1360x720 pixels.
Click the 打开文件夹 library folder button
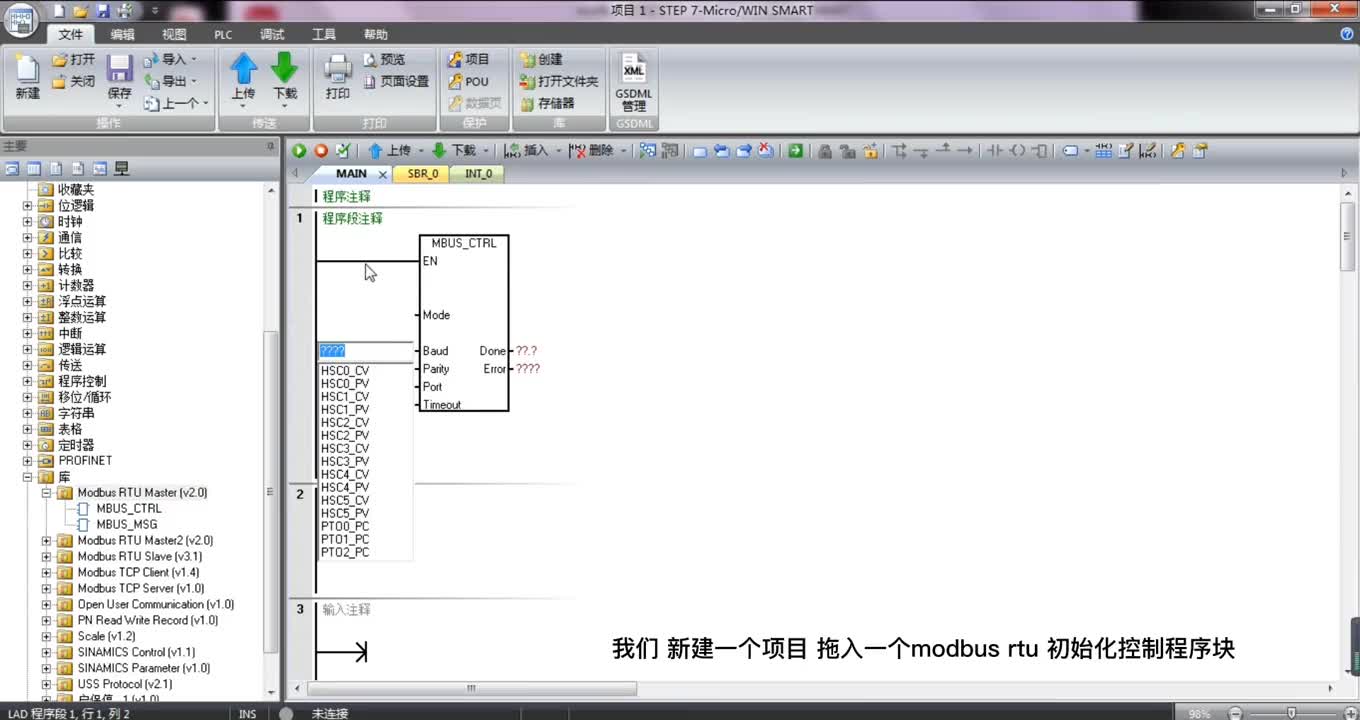(559, 82)
